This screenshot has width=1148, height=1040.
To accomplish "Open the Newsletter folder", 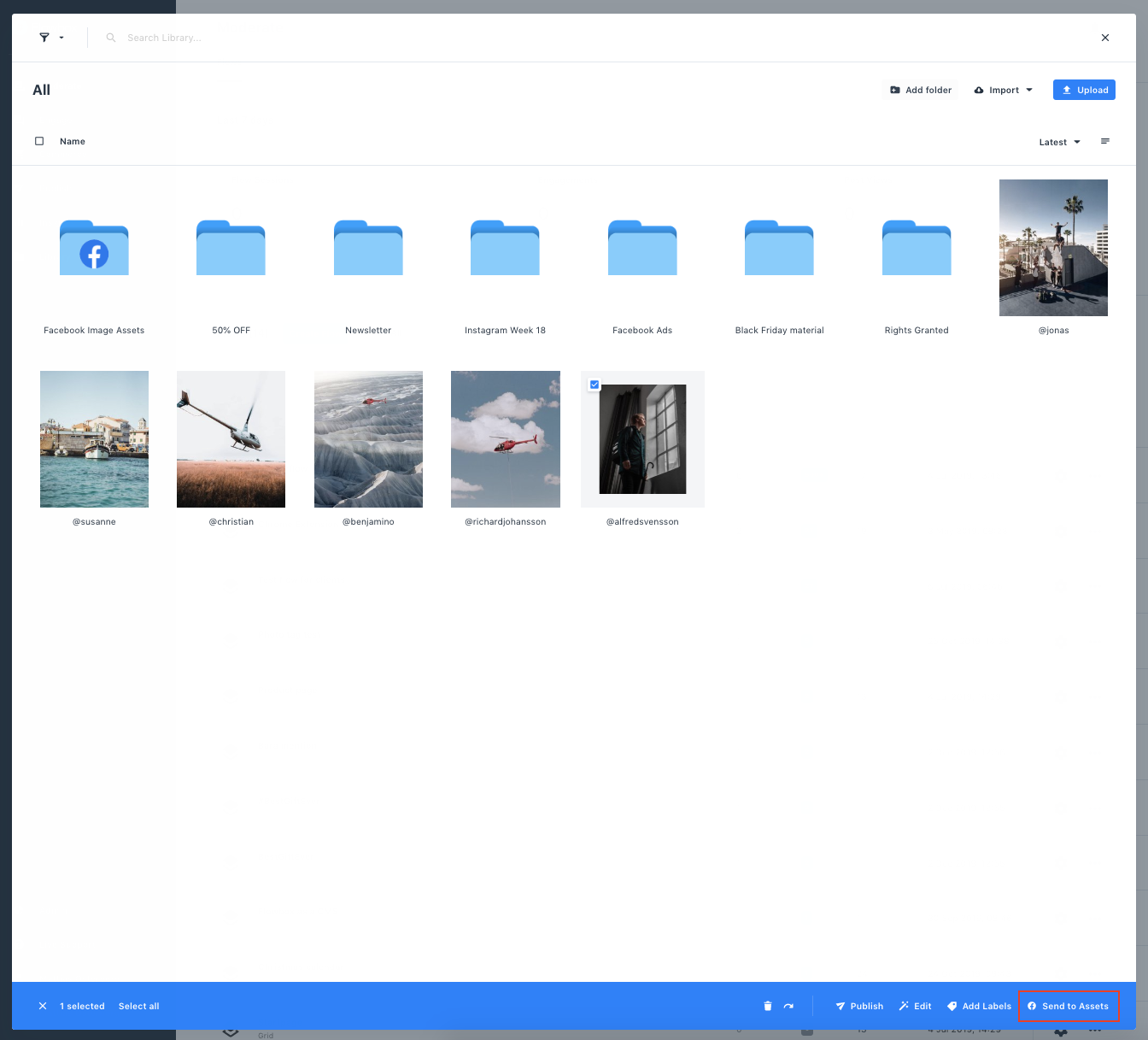I will (x=368, y=249).
